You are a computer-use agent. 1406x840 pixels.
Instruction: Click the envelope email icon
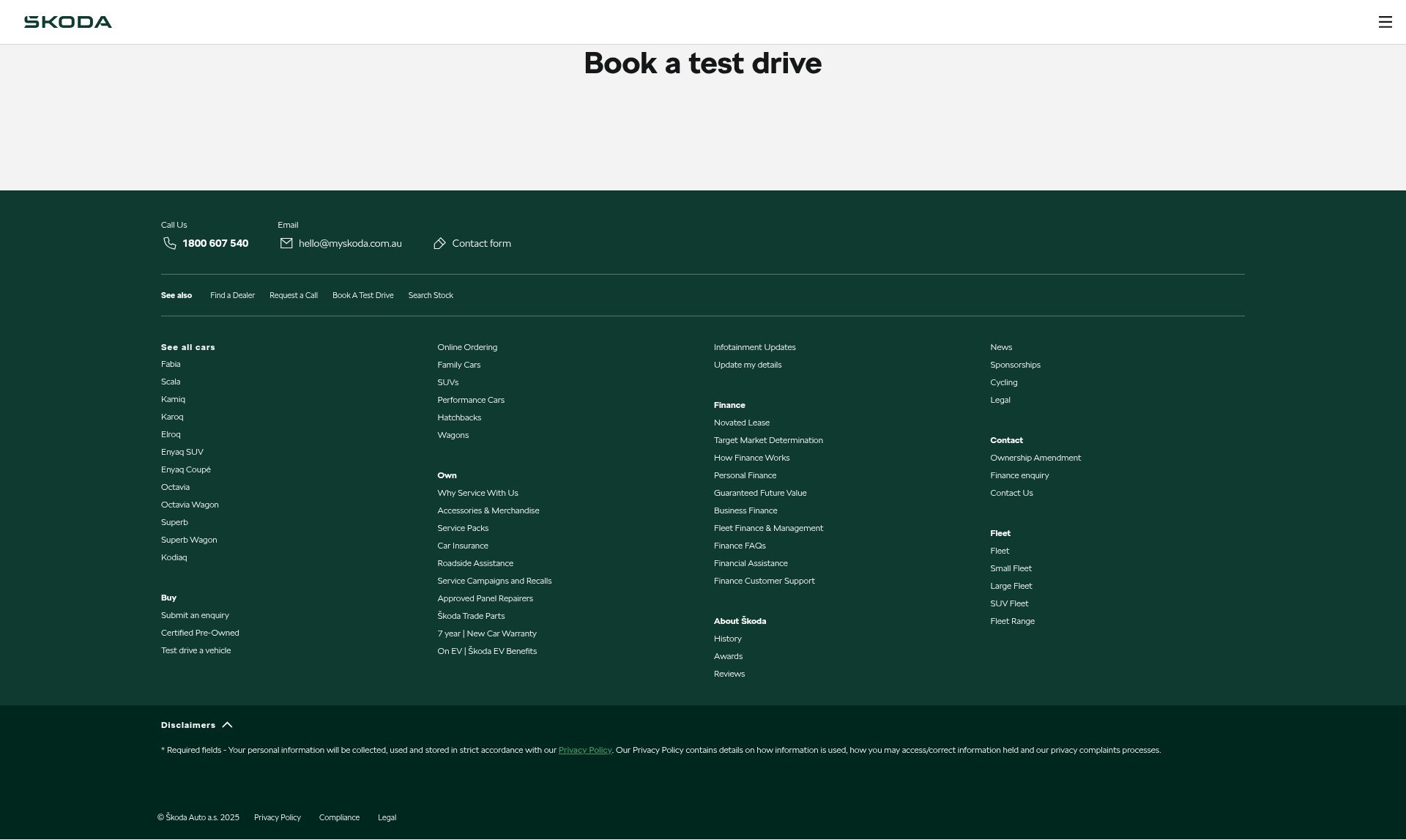tap(286, 244)
